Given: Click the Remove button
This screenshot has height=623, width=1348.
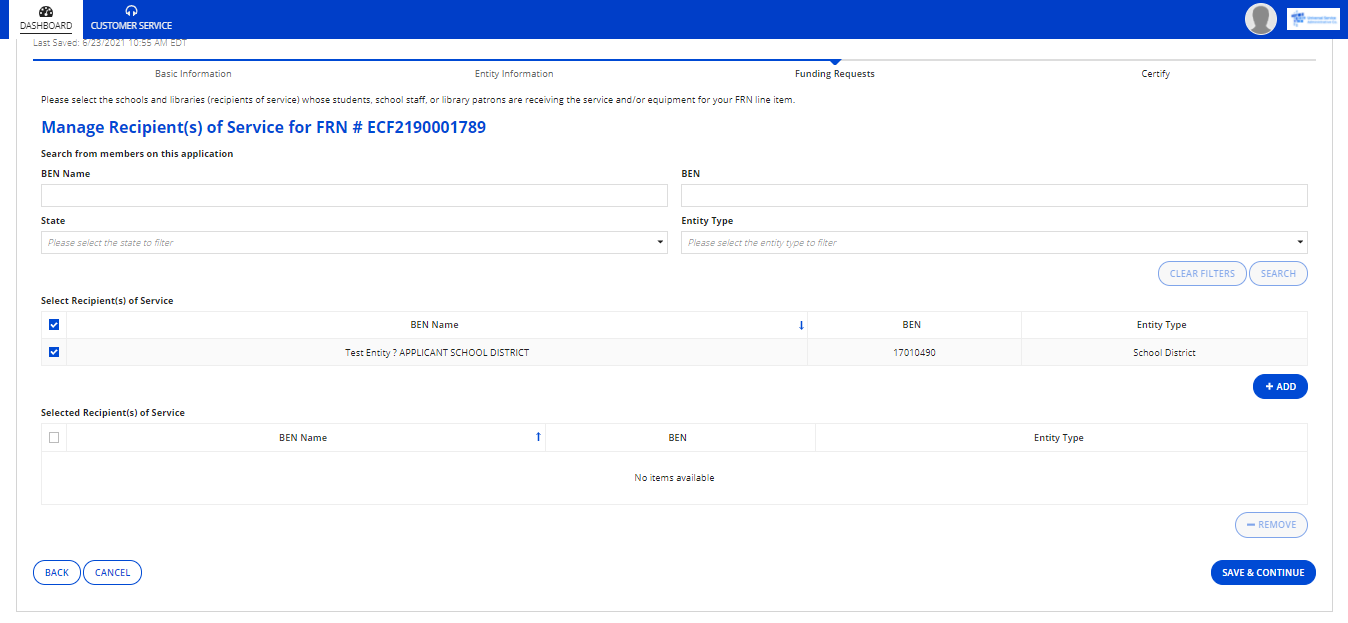Looking at the screenshot, I should [x=1271, y=524].
